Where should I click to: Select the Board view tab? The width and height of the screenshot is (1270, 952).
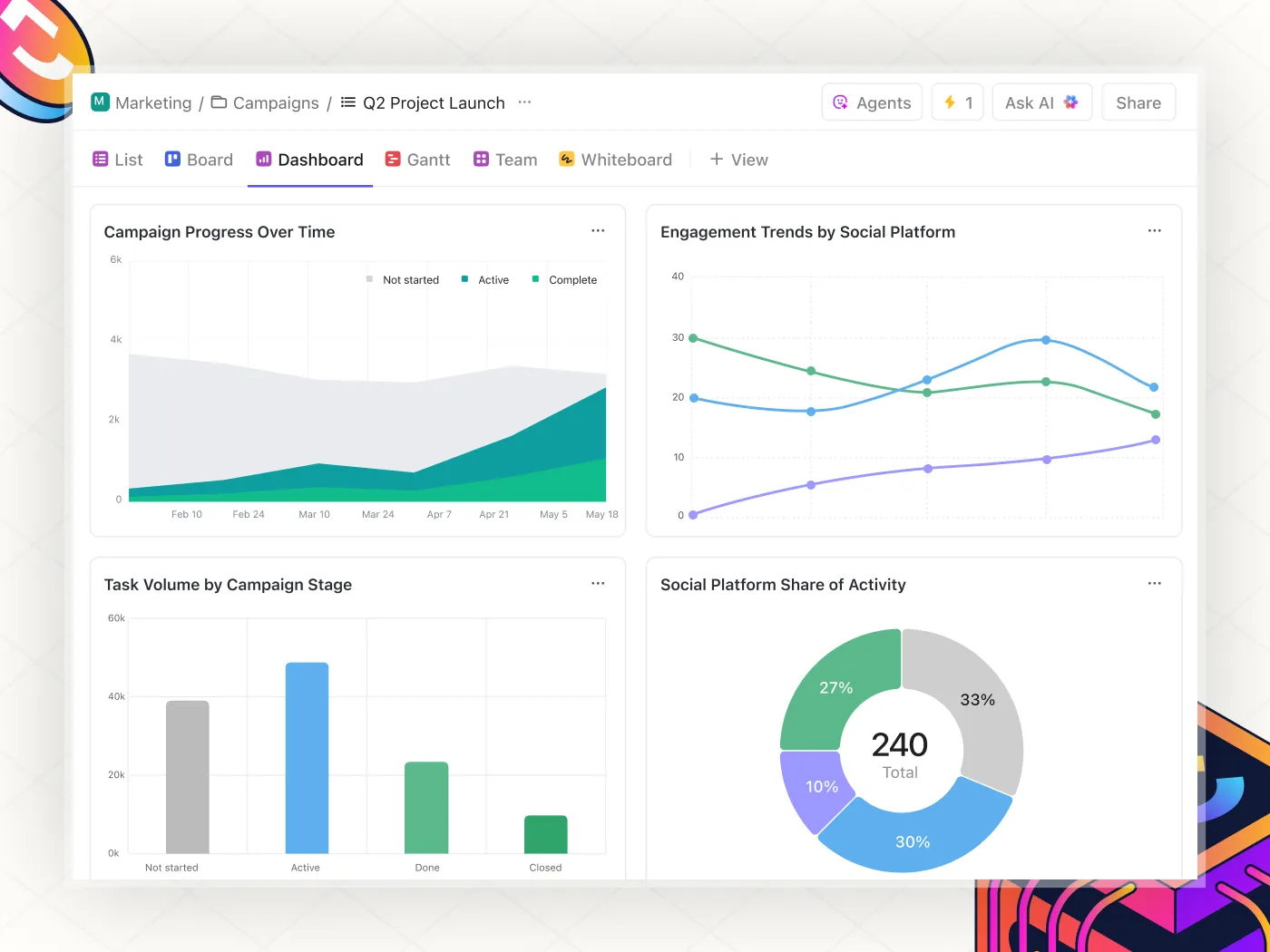point(199,160)
